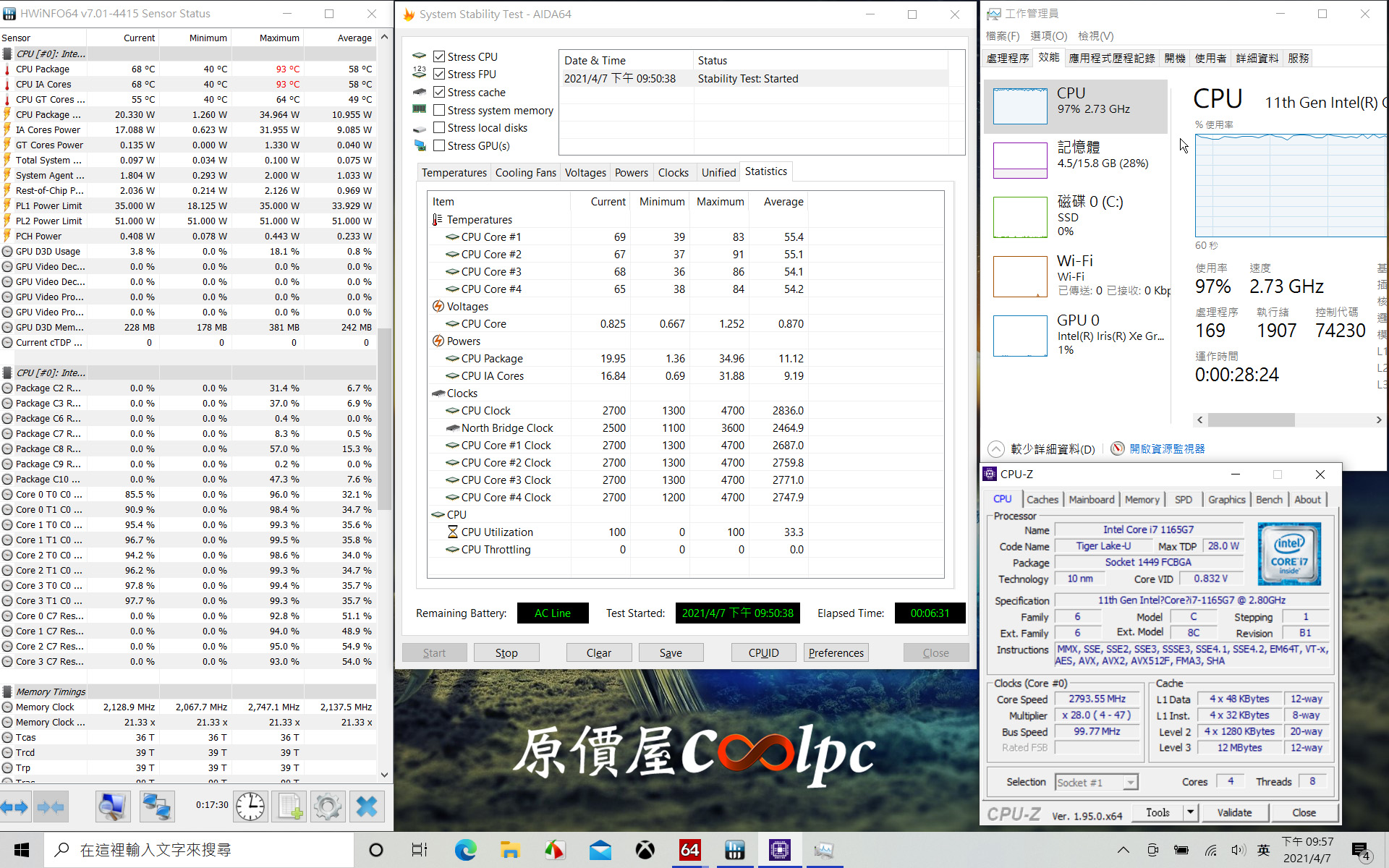Open notification center icon
This screenshot has height=868, width=1389.
pyautogui.click(x=1360, y=851)
